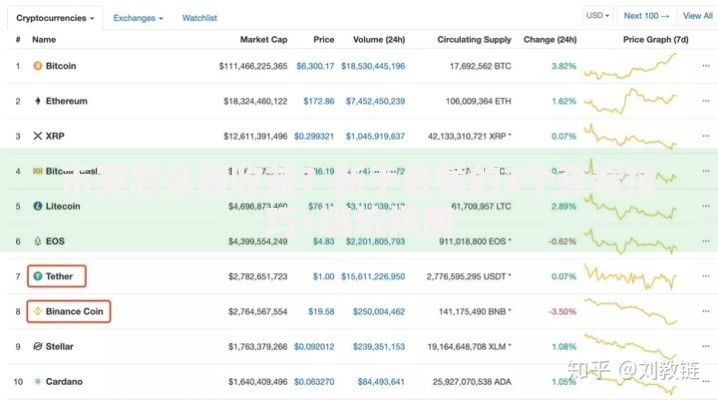This screenshot has height=400, width=718.
Task: Open the XRP row options menu
Action: coord(706,136)
